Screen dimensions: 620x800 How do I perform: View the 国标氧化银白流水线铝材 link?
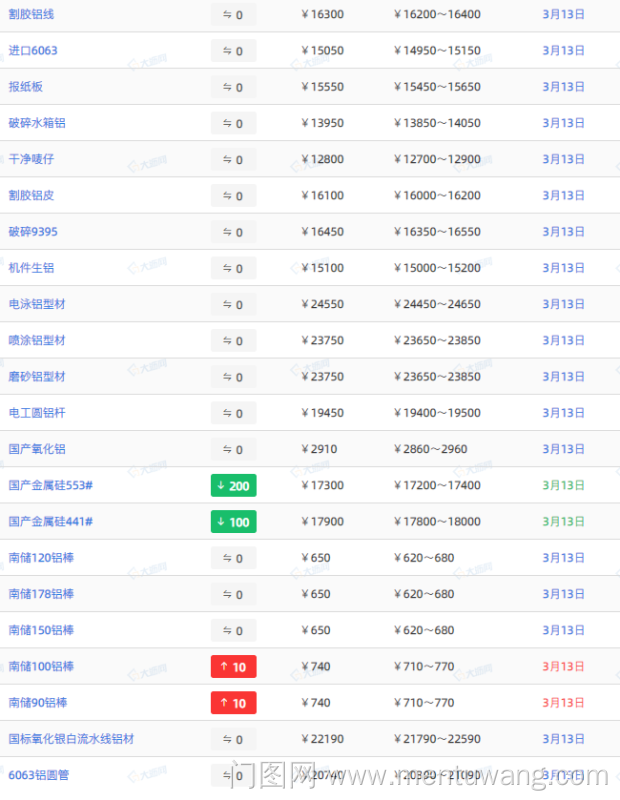click(x=71, y=739)
